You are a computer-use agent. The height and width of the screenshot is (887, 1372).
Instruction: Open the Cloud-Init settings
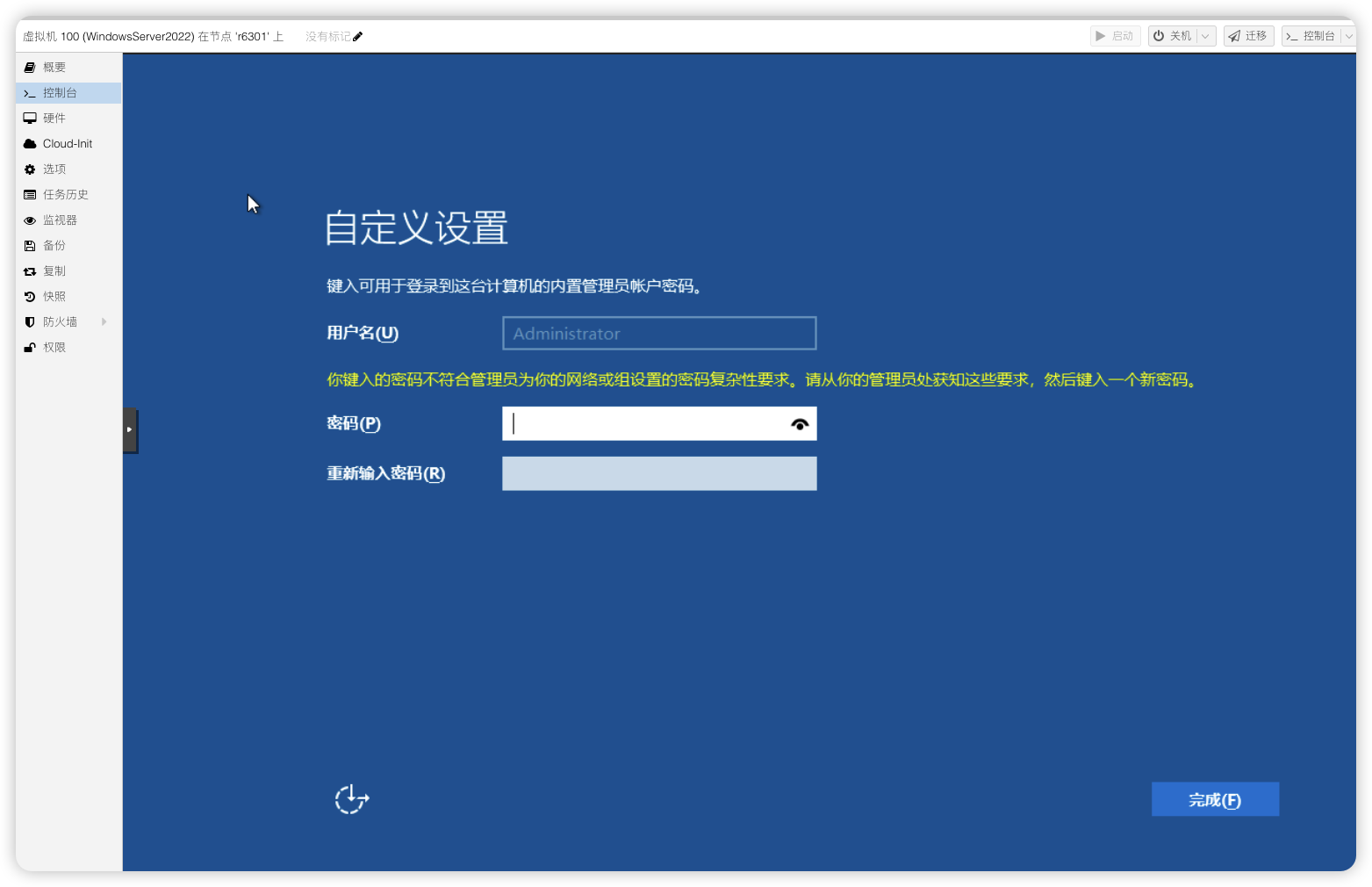pyautogui.click(x=67, y=143)
